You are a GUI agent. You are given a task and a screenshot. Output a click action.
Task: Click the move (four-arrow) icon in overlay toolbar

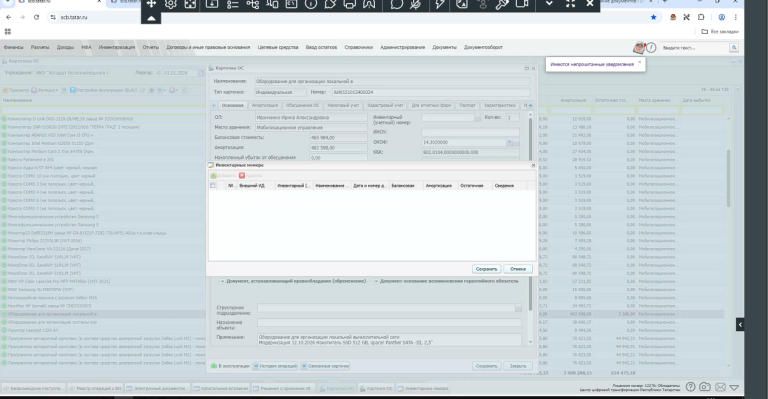151,4
